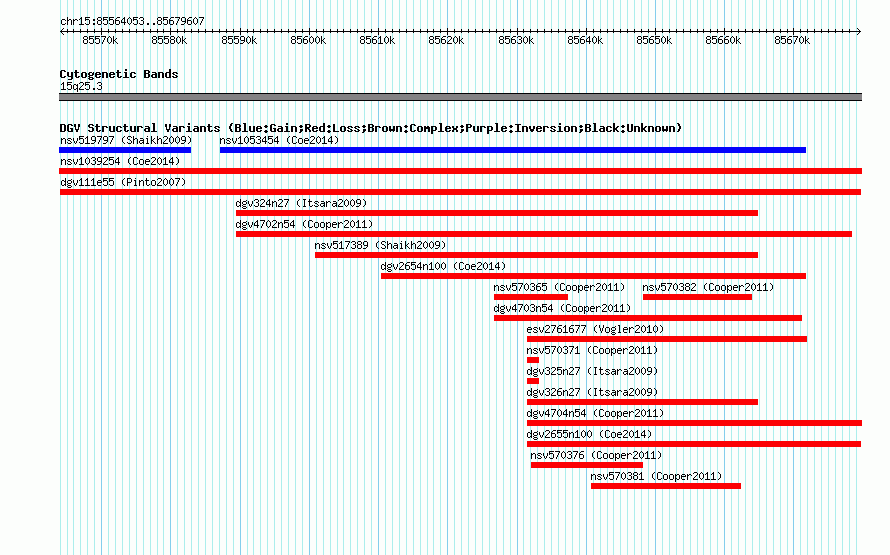Click the 85620k ruler tick label
890x555 pixels.
tap(447, 40)
